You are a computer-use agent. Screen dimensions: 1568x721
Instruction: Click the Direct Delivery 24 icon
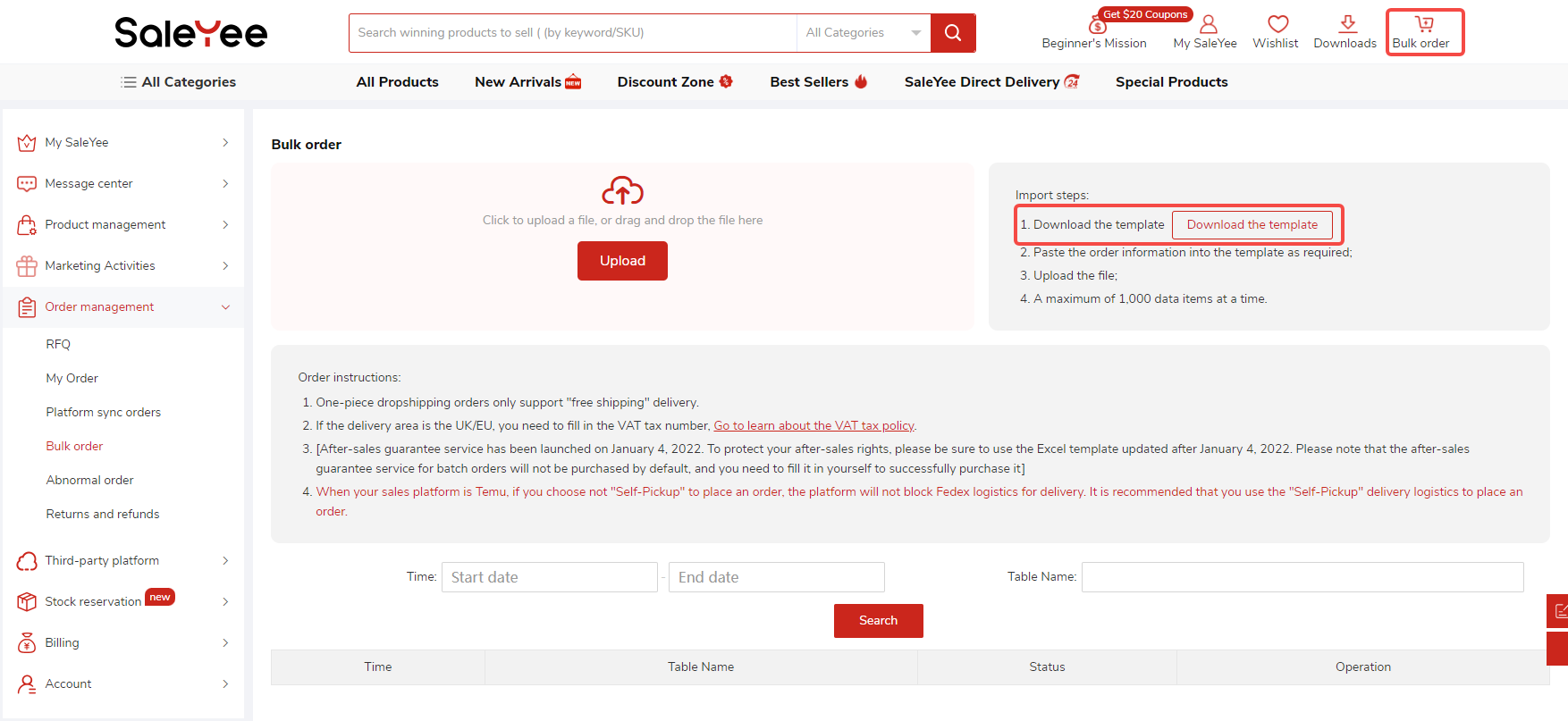[1072, 81]
